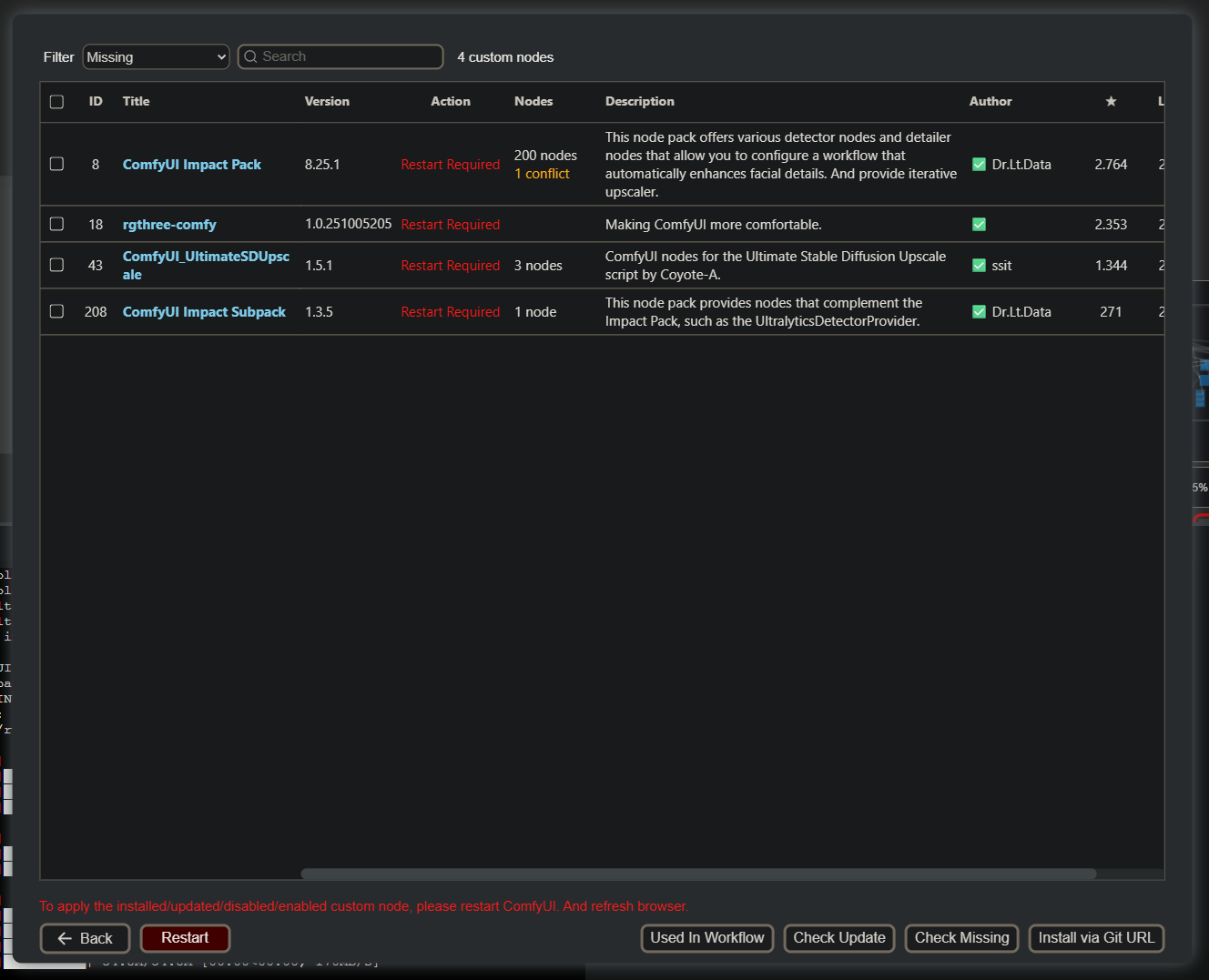Click the verified badge in Impact Subpack row
The height and width of the screenshot is (980, 1209).
pyautogui.click(x=979, y=312)
